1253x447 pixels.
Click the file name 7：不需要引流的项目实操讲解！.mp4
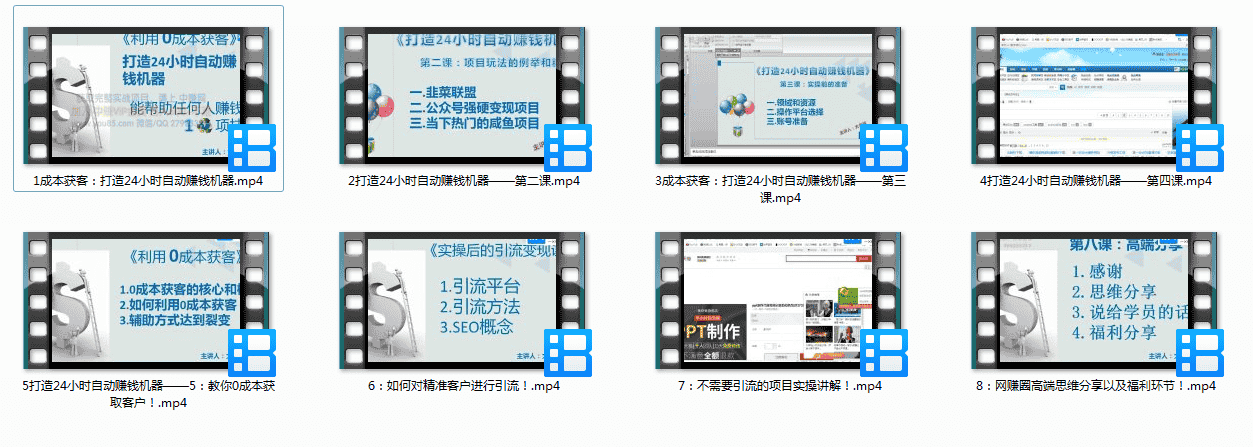(781, 385)
